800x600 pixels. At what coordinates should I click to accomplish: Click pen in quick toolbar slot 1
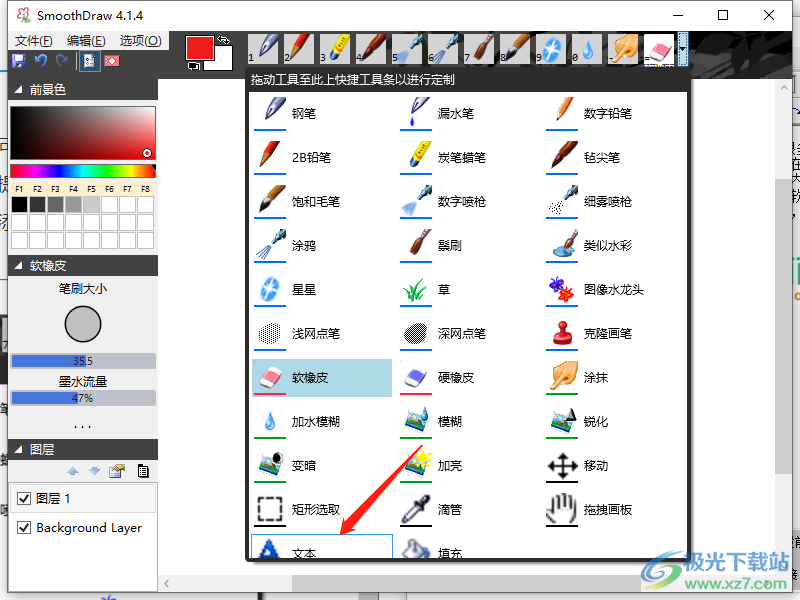click(263, 49)
